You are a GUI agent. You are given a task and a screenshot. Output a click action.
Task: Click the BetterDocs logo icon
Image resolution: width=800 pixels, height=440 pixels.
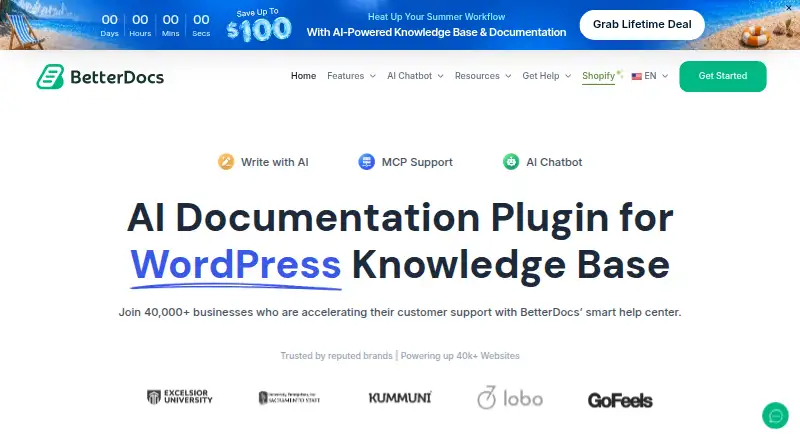50,77
